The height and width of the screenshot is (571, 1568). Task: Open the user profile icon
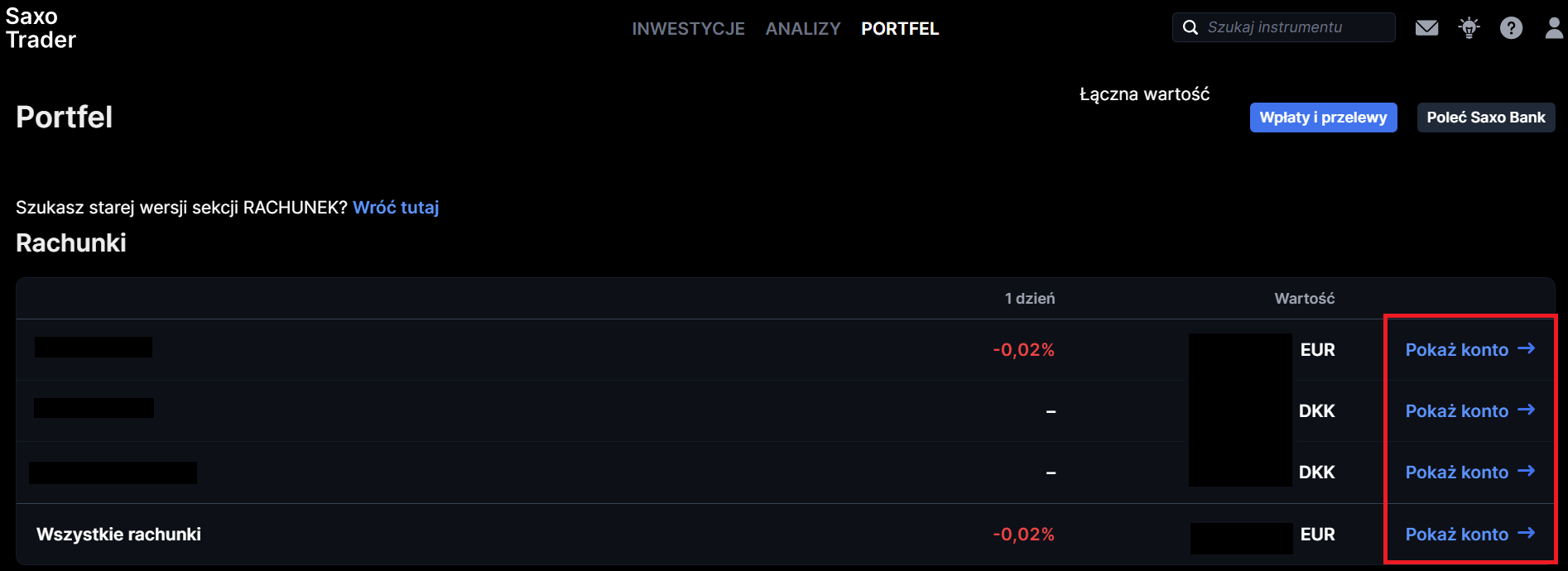pyautogui.click(x=1554, y=28)
